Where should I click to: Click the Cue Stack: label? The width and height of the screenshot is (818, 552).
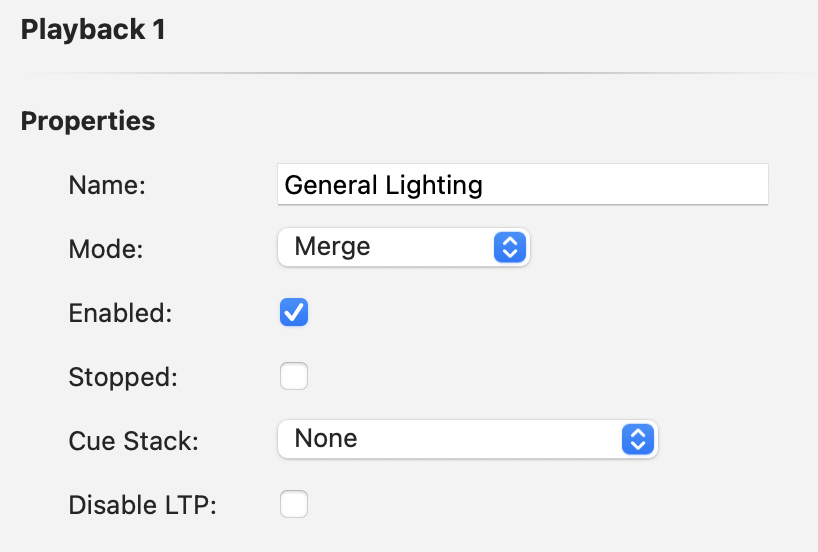[x=133, y=441]
